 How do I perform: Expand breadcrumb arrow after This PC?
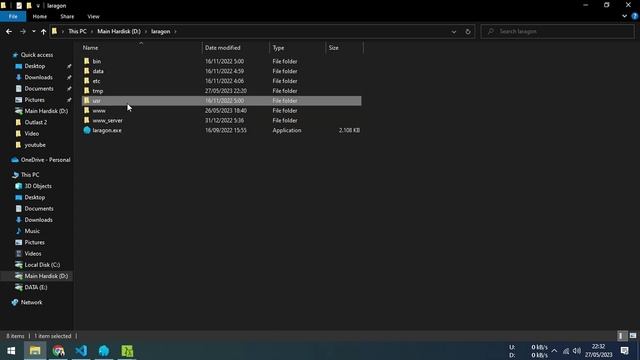click(x=92, y=31)
